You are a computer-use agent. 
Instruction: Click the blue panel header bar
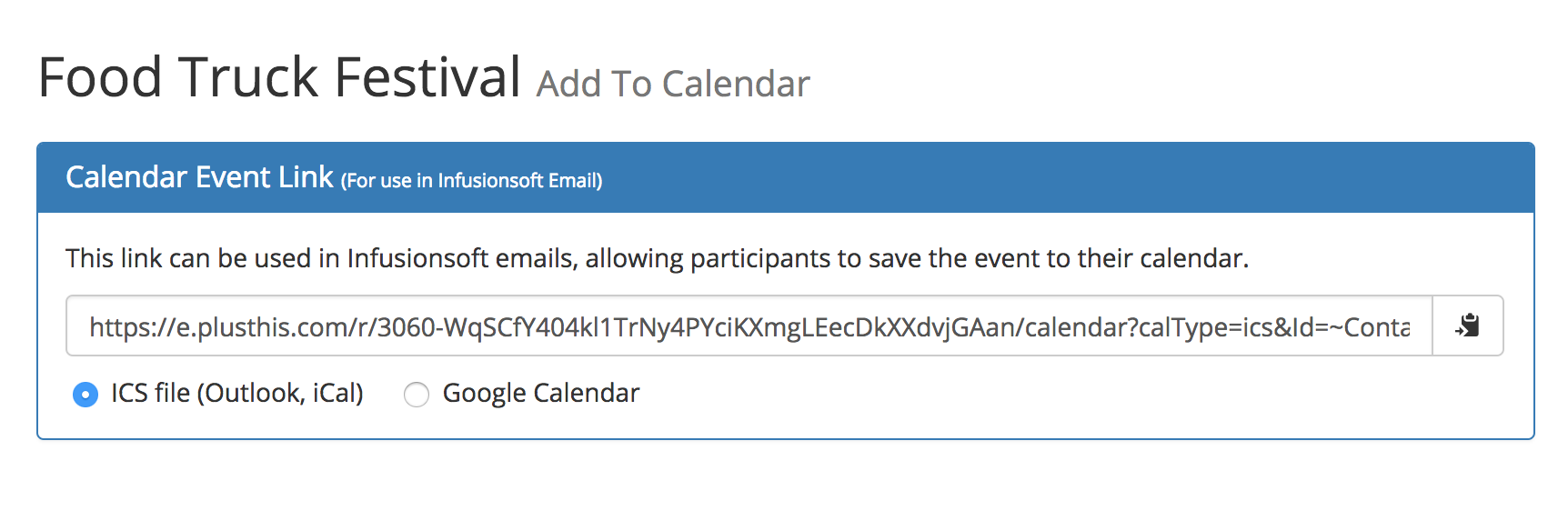pyautogui.click(x=786, y=177)
